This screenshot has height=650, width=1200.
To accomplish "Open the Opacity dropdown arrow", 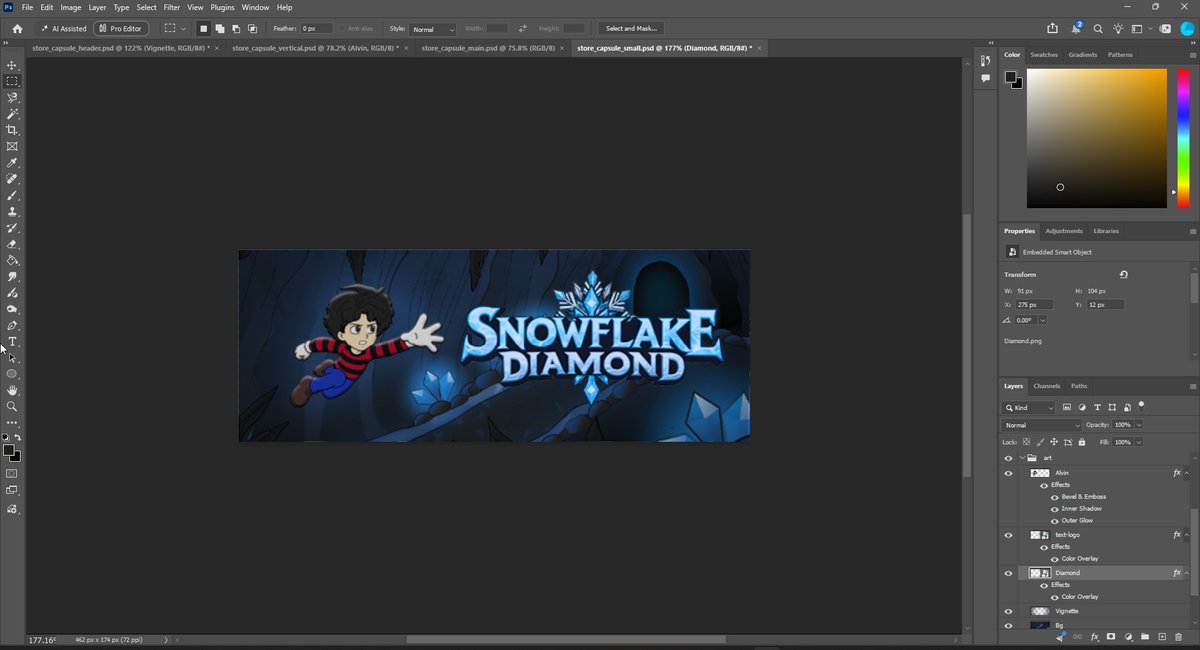I will pos(1139,425).
